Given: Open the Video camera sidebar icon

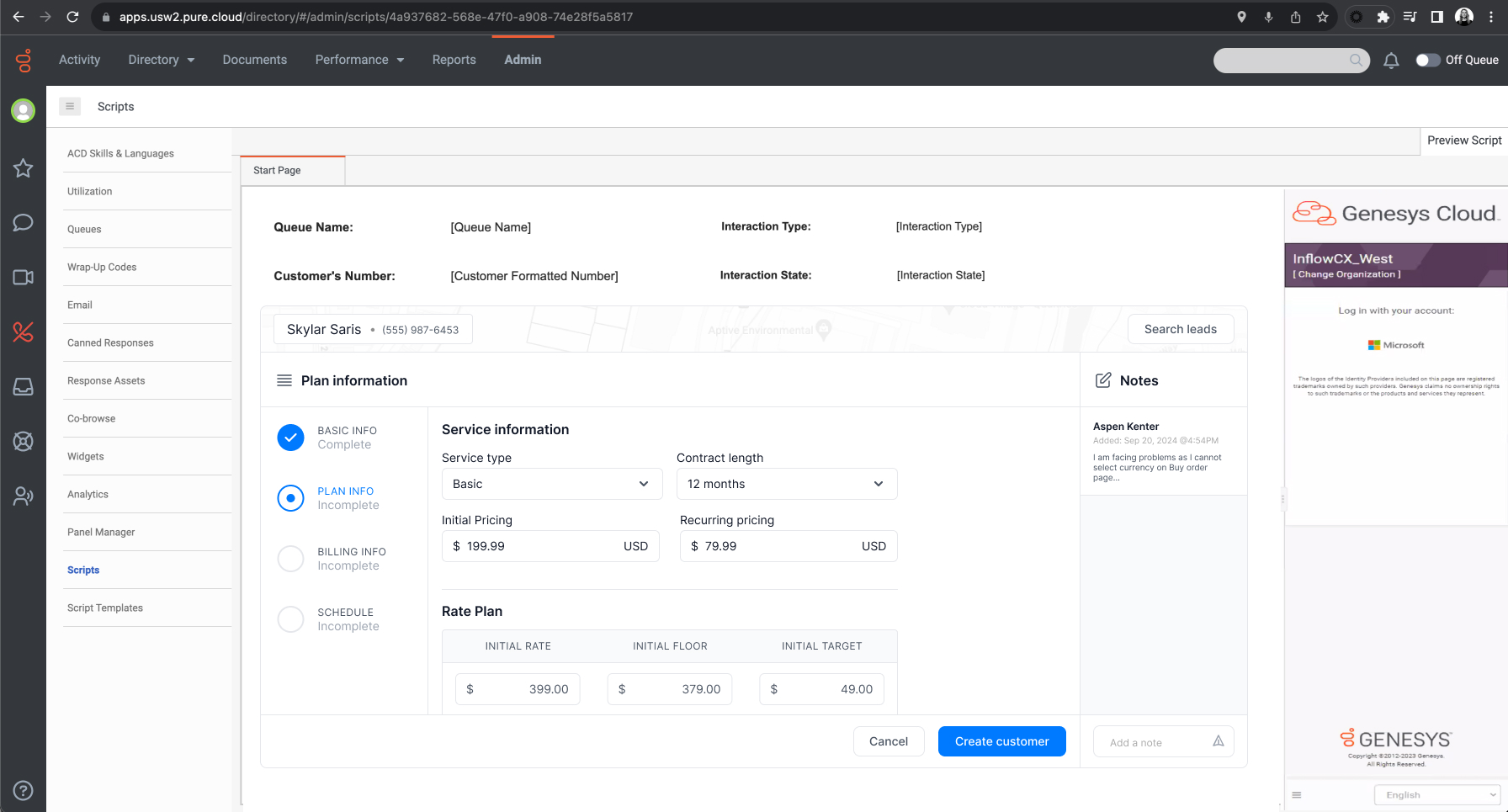Looking at the screenshot, I should coord(23,277).
